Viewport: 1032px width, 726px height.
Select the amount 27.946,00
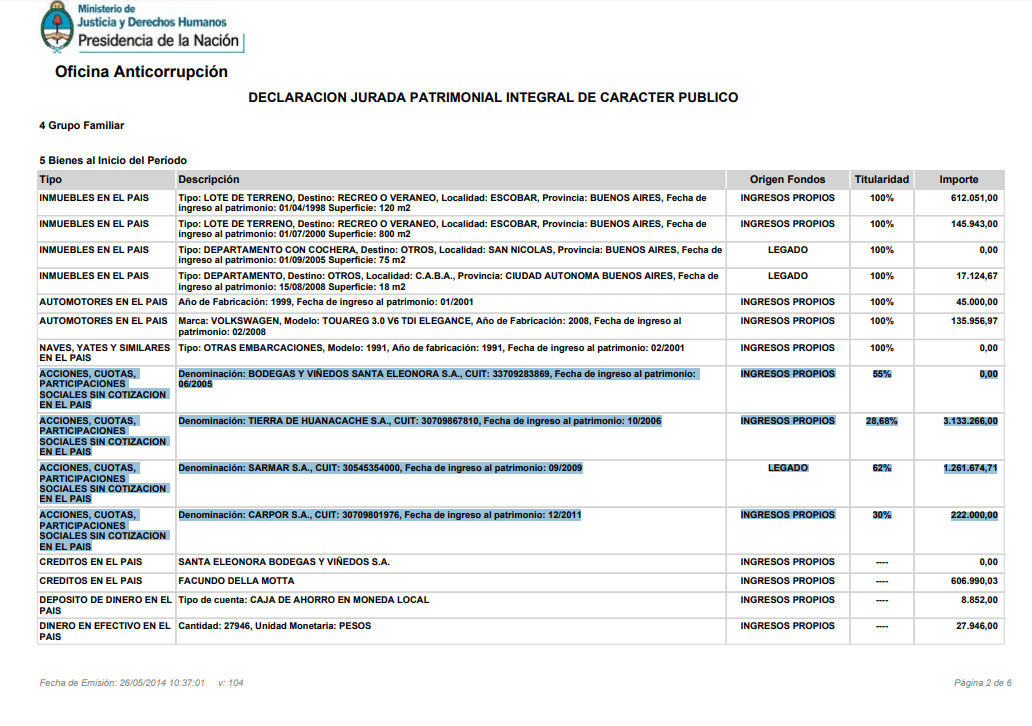[977, 626]
